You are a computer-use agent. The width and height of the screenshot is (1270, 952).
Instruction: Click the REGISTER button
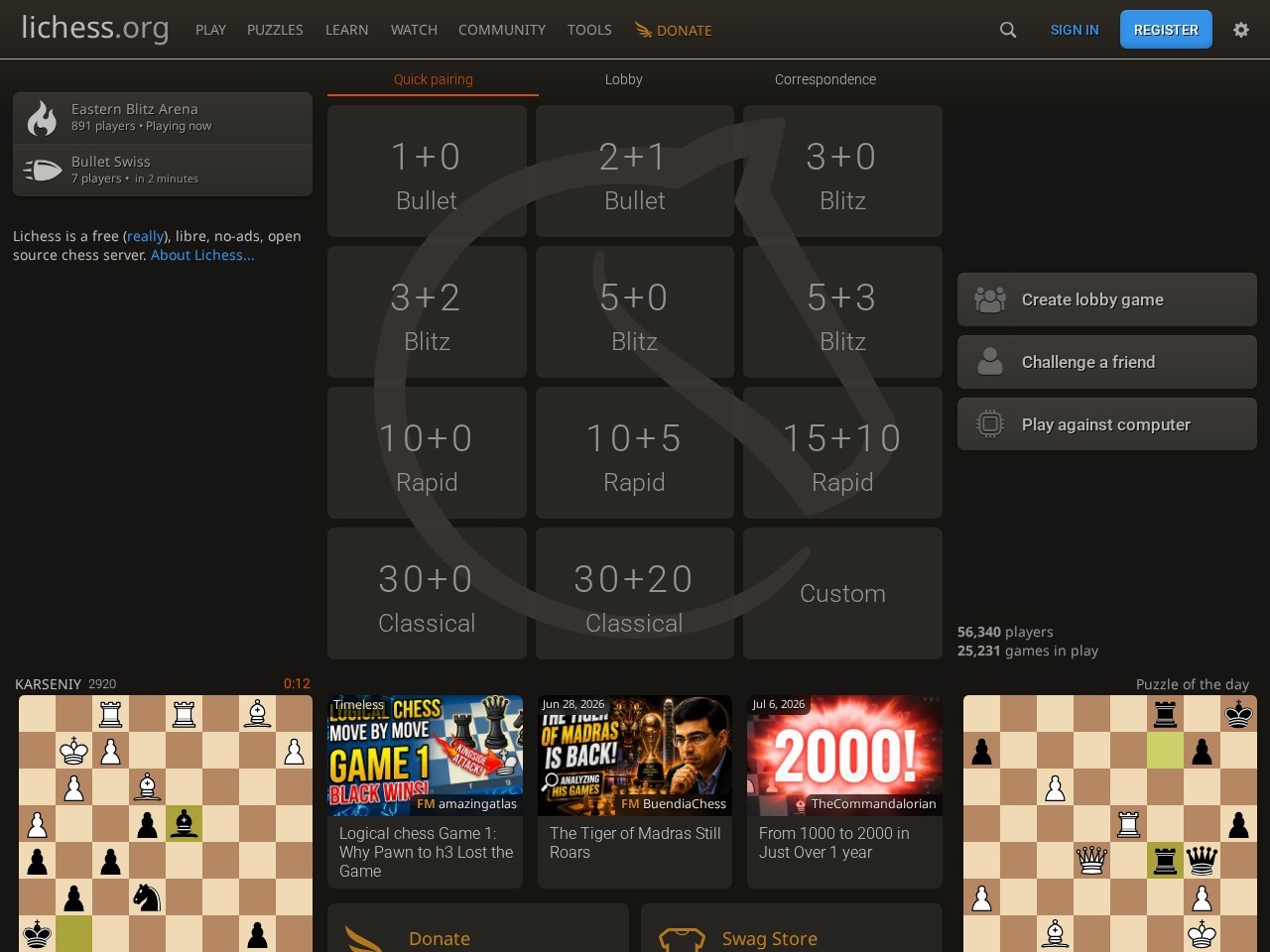[1166, 30]
